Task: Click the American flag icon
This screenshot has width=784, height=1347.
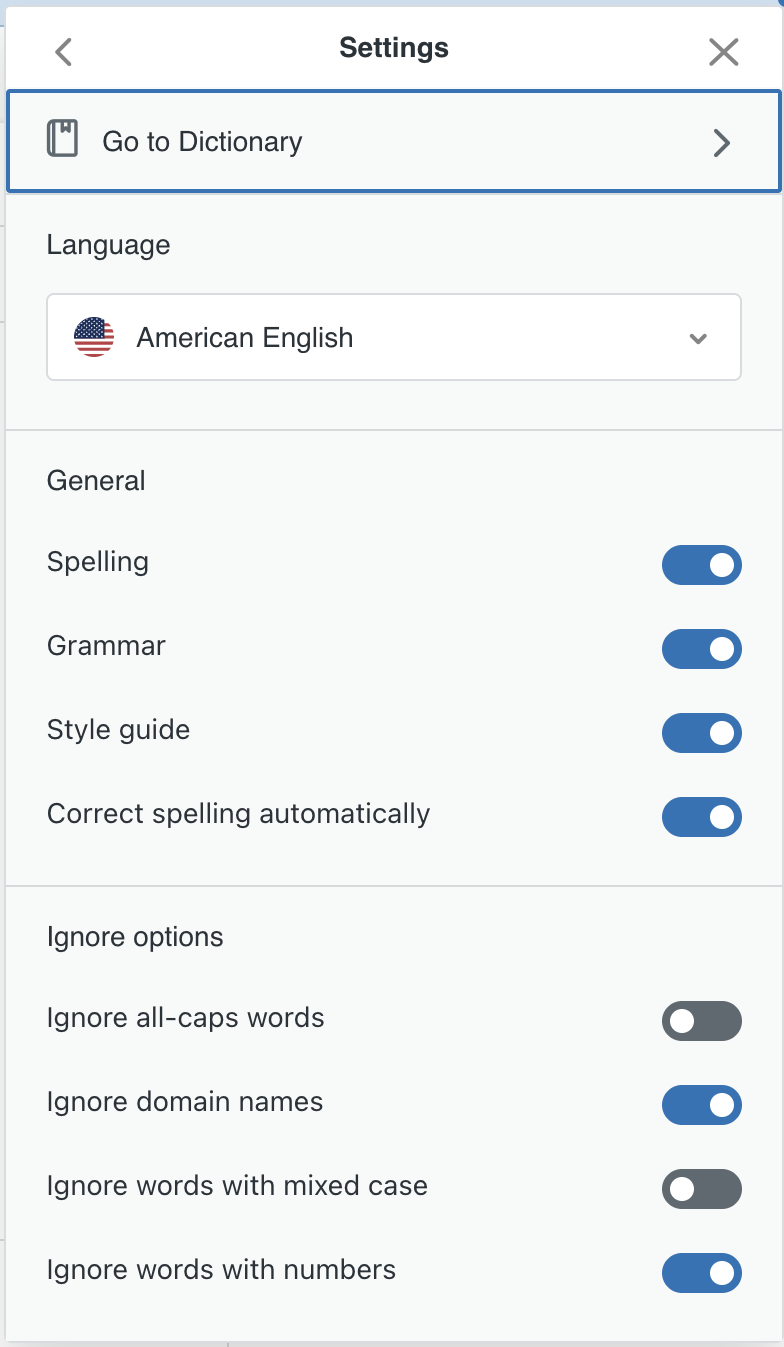Action: coord(94,337)
